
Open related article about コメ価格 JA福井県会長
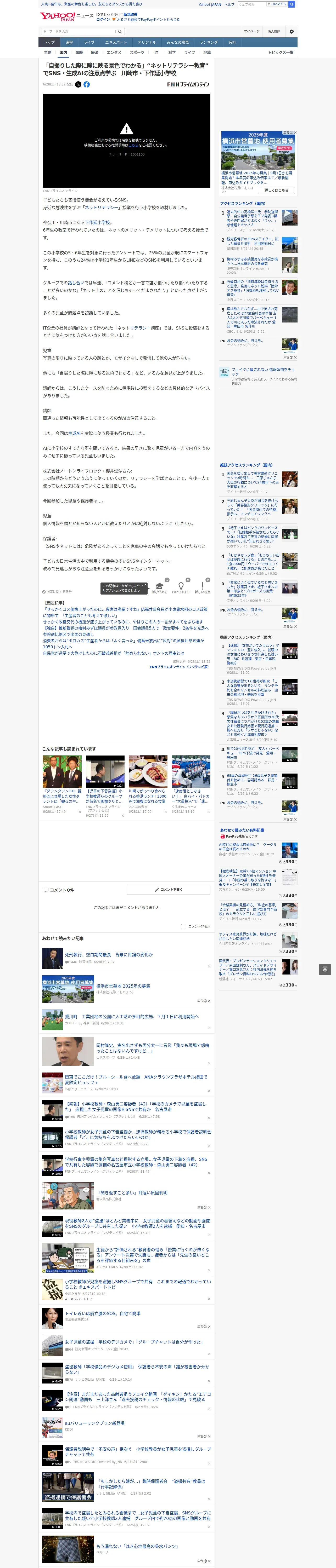(x=125, y=613)
